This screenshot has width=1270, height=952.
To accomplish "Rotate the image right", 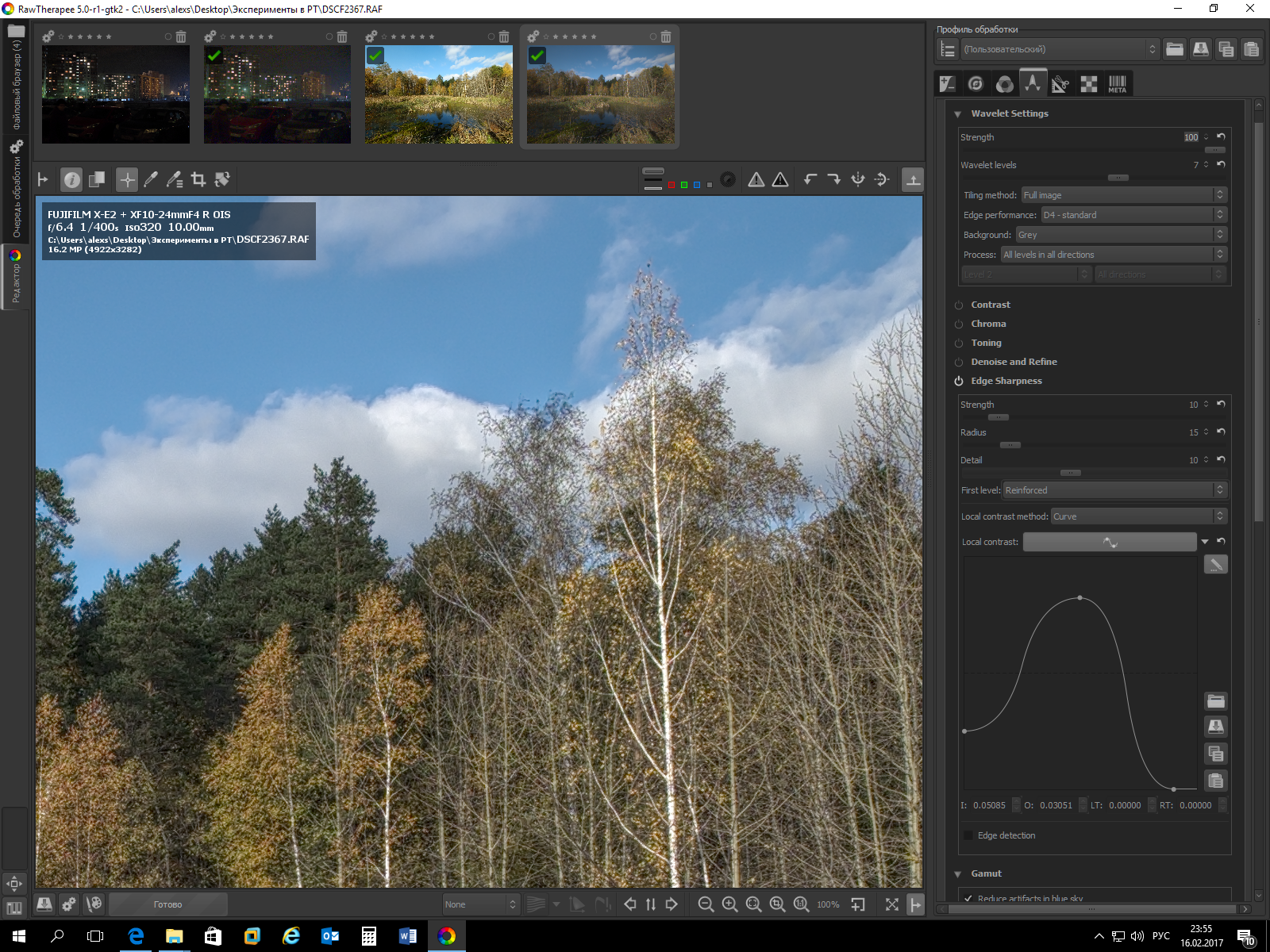I will 834,180.
